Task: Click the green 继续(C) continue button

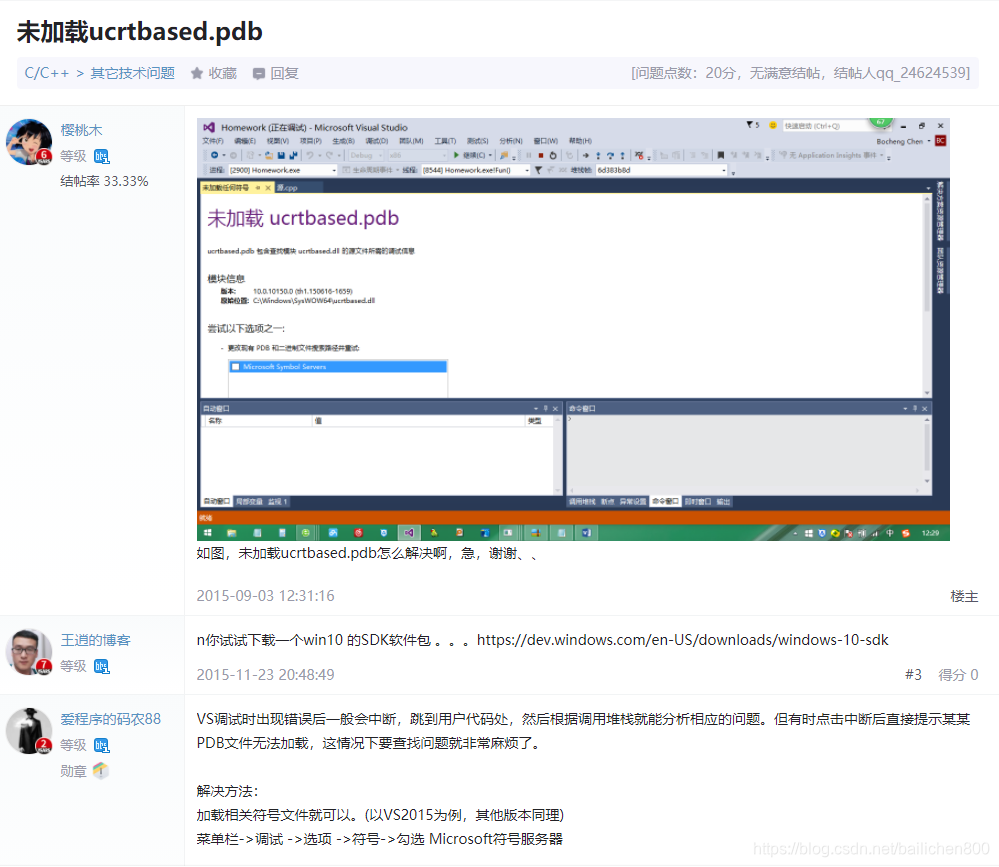Action: [x=470, y=155]
